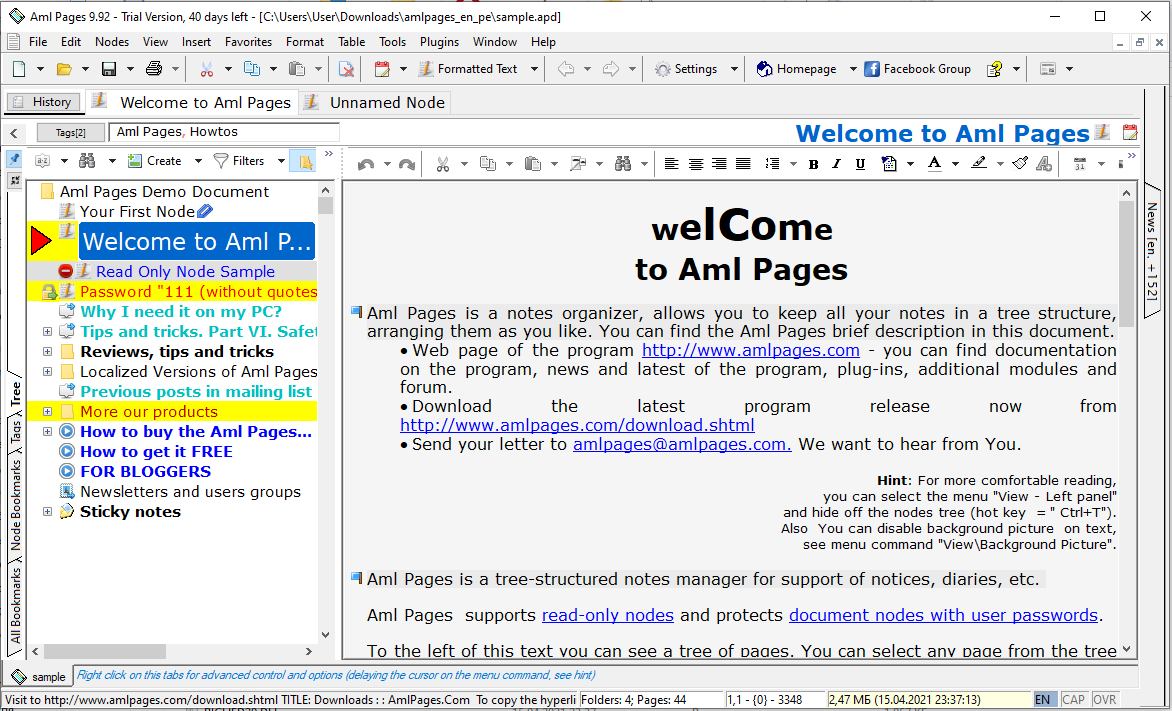Click the tags field containing 'Aml Pages, Howtos'
Viewport: 1172px width, 711px height.
(x=224, y=132)
